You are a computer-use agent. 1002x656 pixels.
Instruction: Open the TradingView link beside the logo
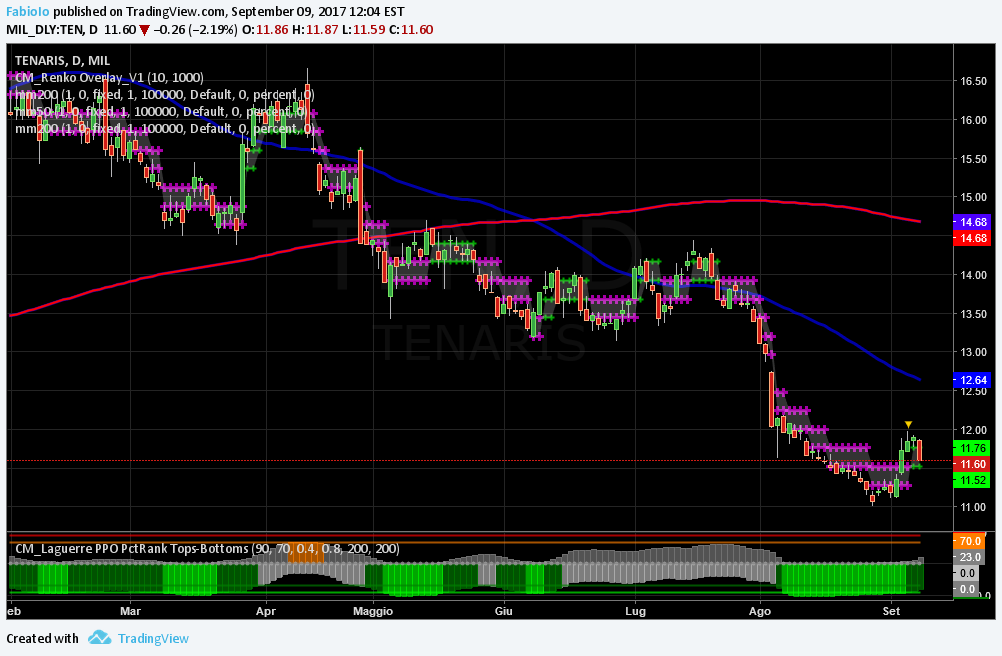(x=153, y=638)
